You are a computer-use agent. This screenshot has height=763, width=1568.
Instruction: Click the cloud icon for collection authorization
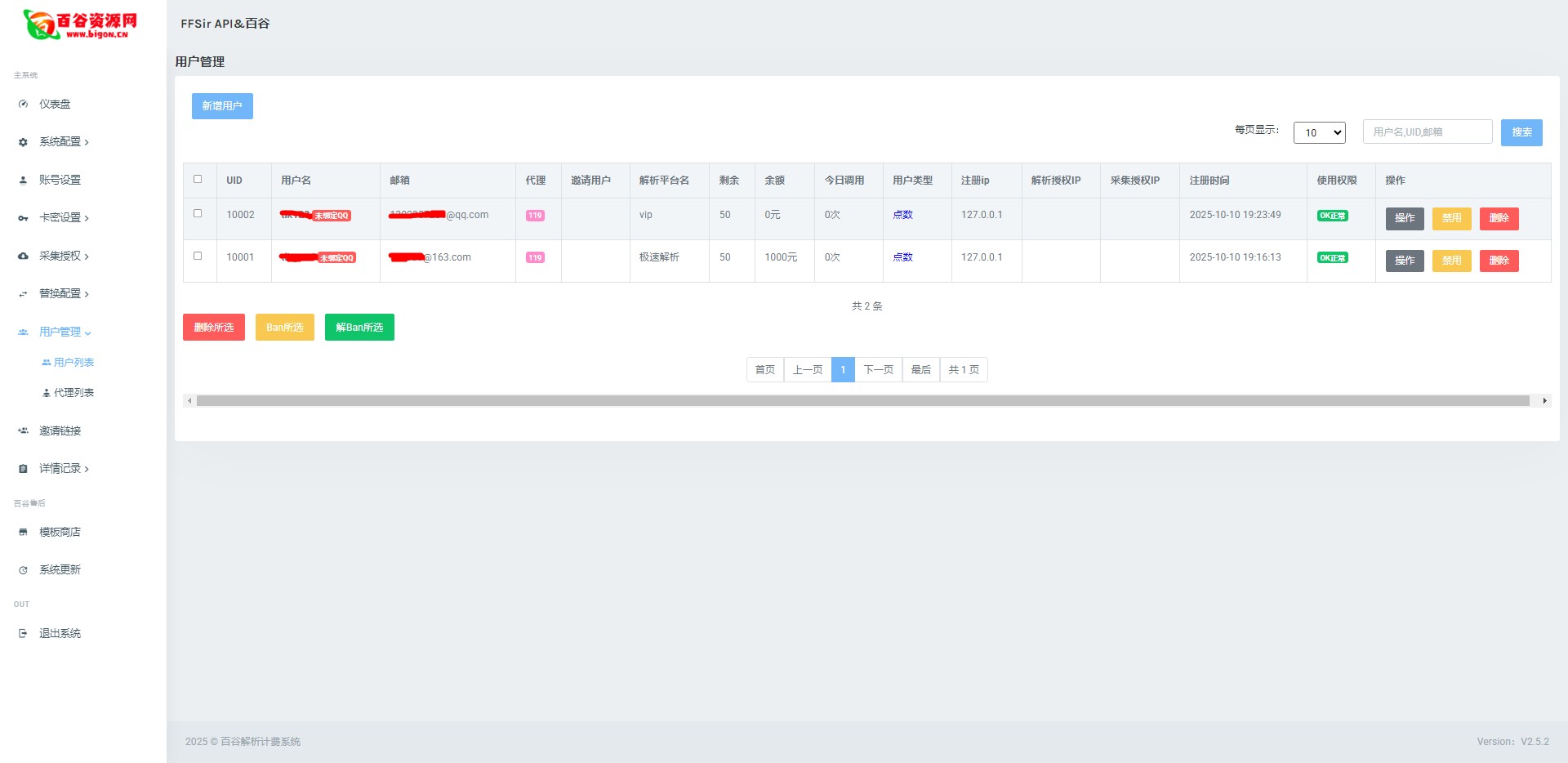point(23,257)
